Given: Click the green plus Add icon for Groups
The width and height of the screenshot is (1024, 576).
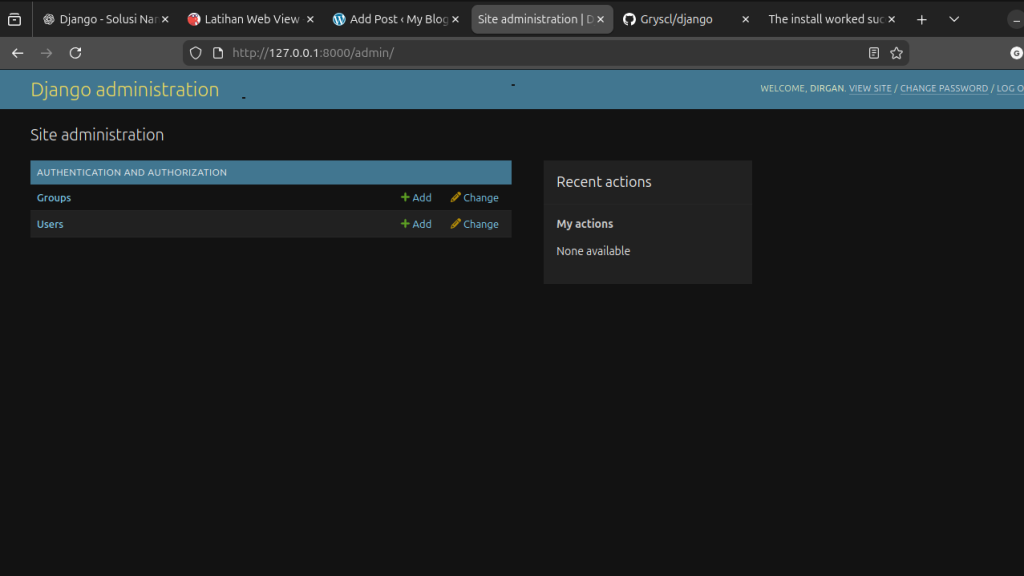Looking at the screenshot, I should tap(406, 198).
